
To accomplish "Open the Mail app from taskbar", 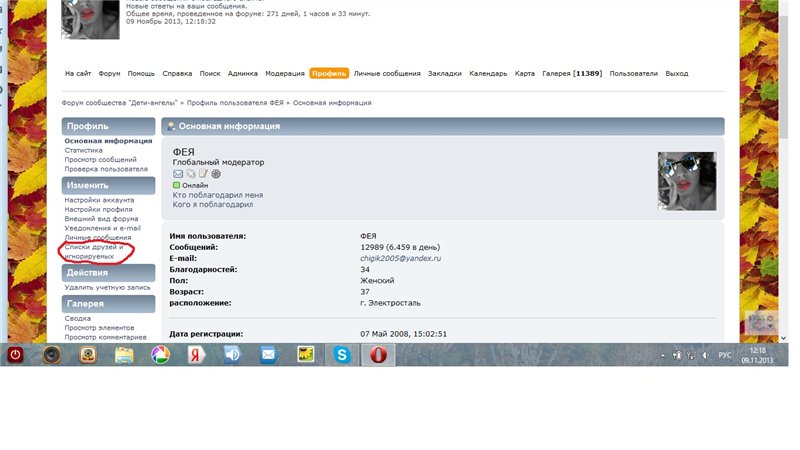I will coord(268,355).
